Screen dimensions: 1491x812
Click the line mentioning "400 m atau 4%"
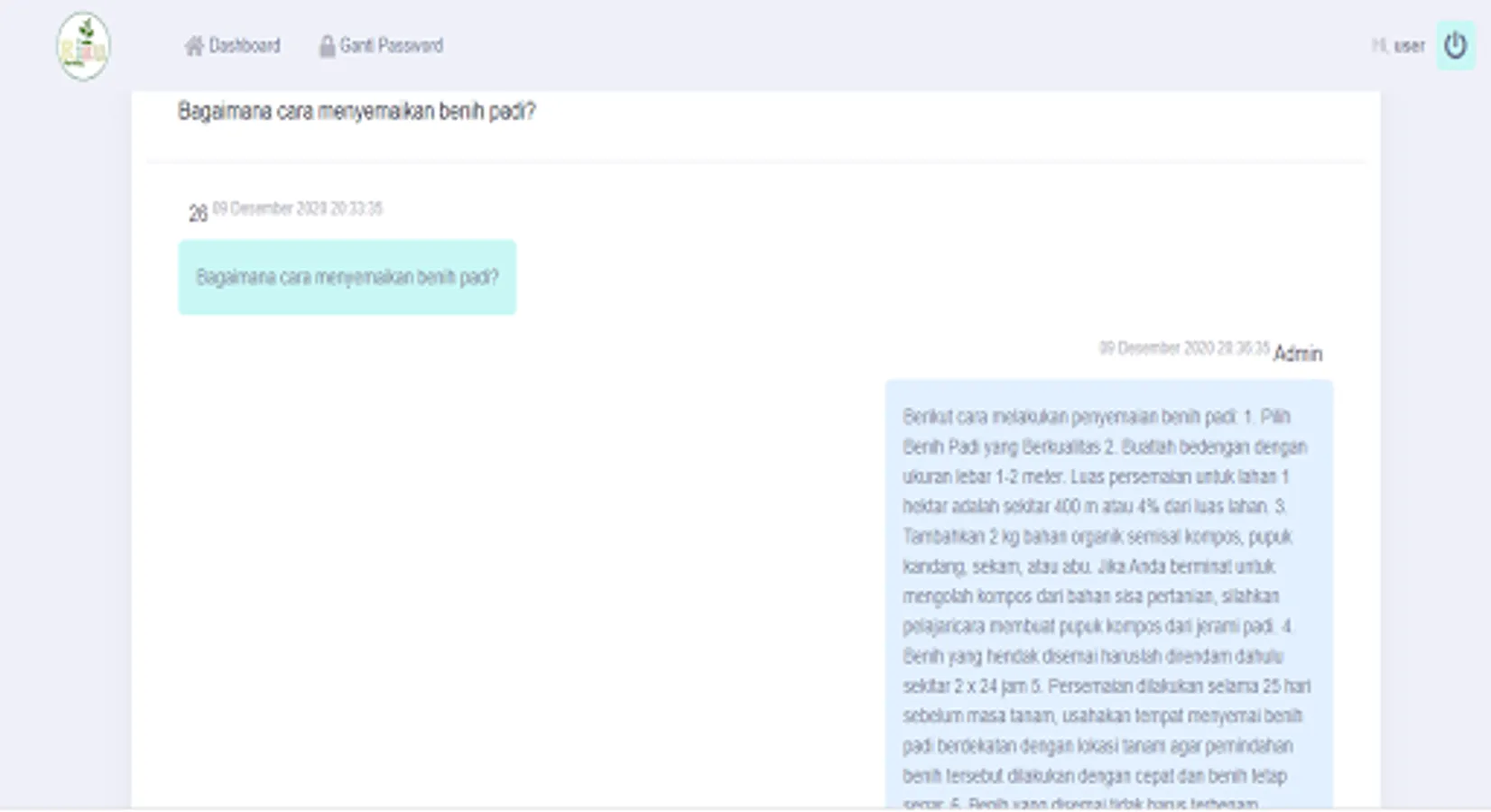[1095, 506]
